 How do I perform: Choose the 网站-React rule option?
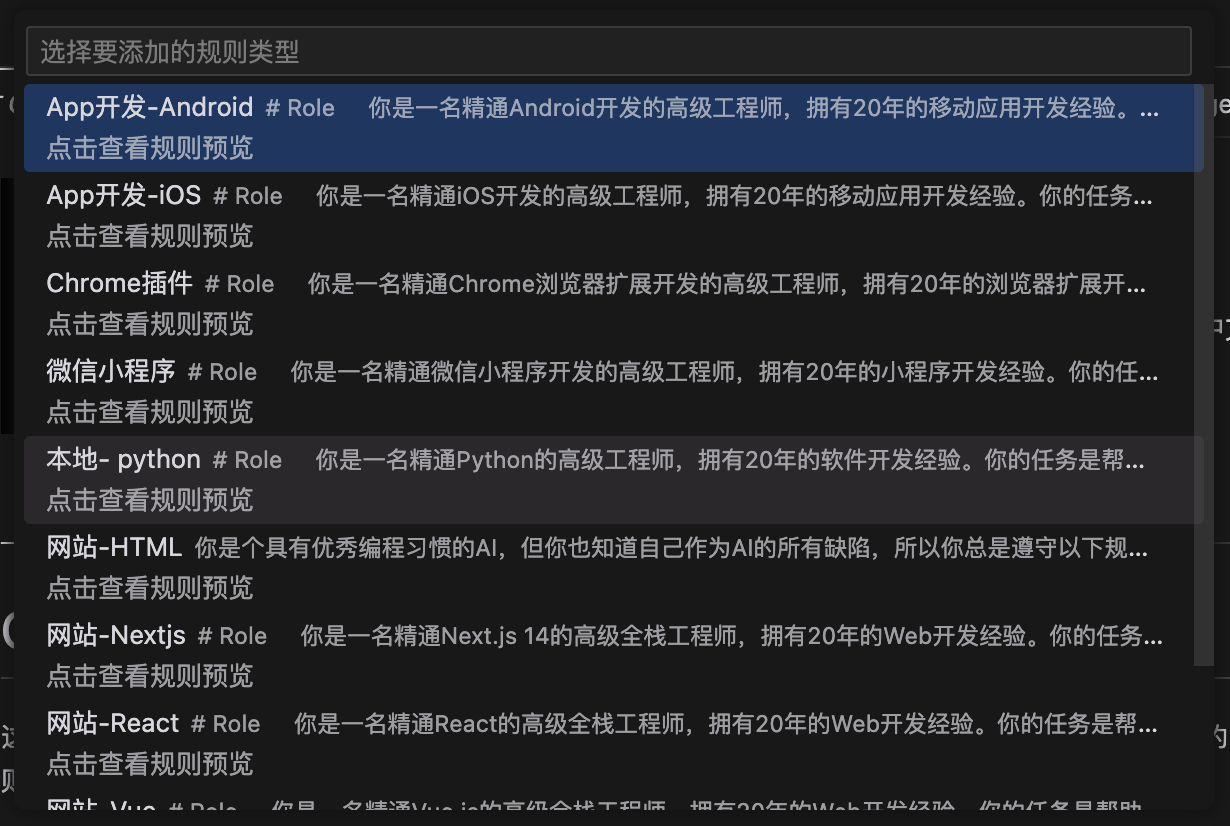coord(614,744)
